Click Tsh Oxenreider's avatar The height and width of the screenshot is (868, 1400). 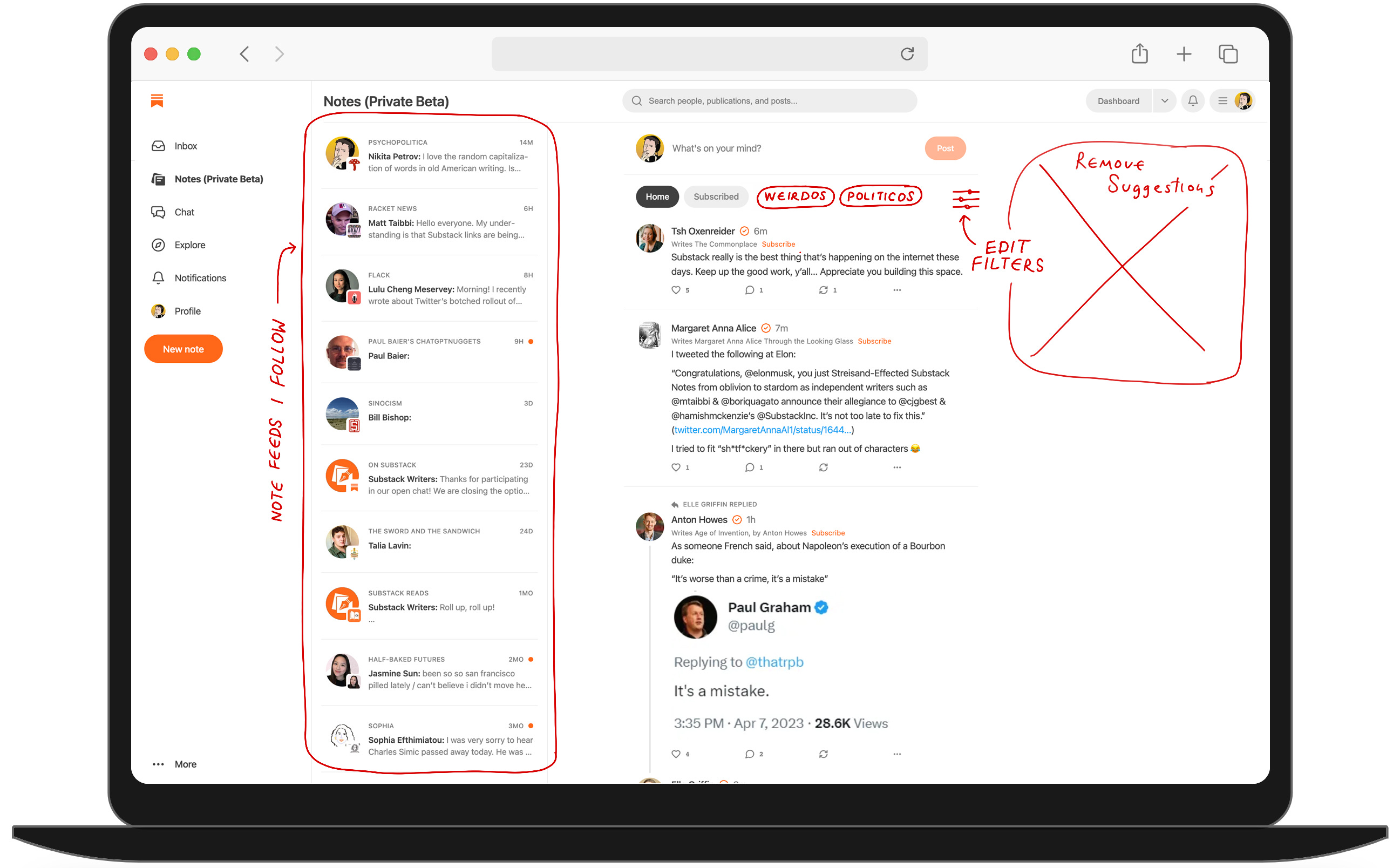pyautogui.click(x=650, y=238)
